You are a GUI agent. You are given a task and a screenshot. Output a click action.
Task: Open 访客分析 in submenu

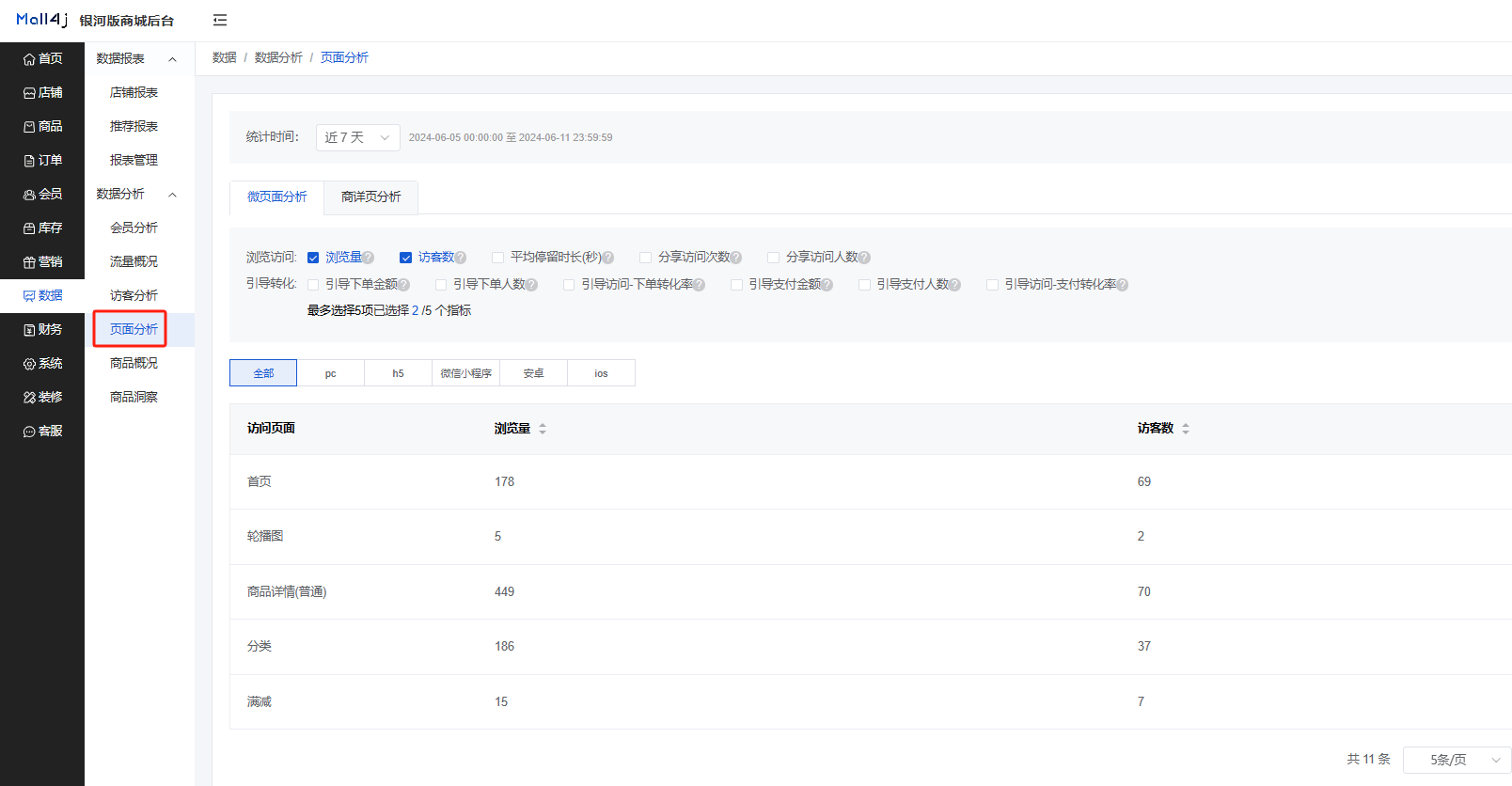click(134, 295)
